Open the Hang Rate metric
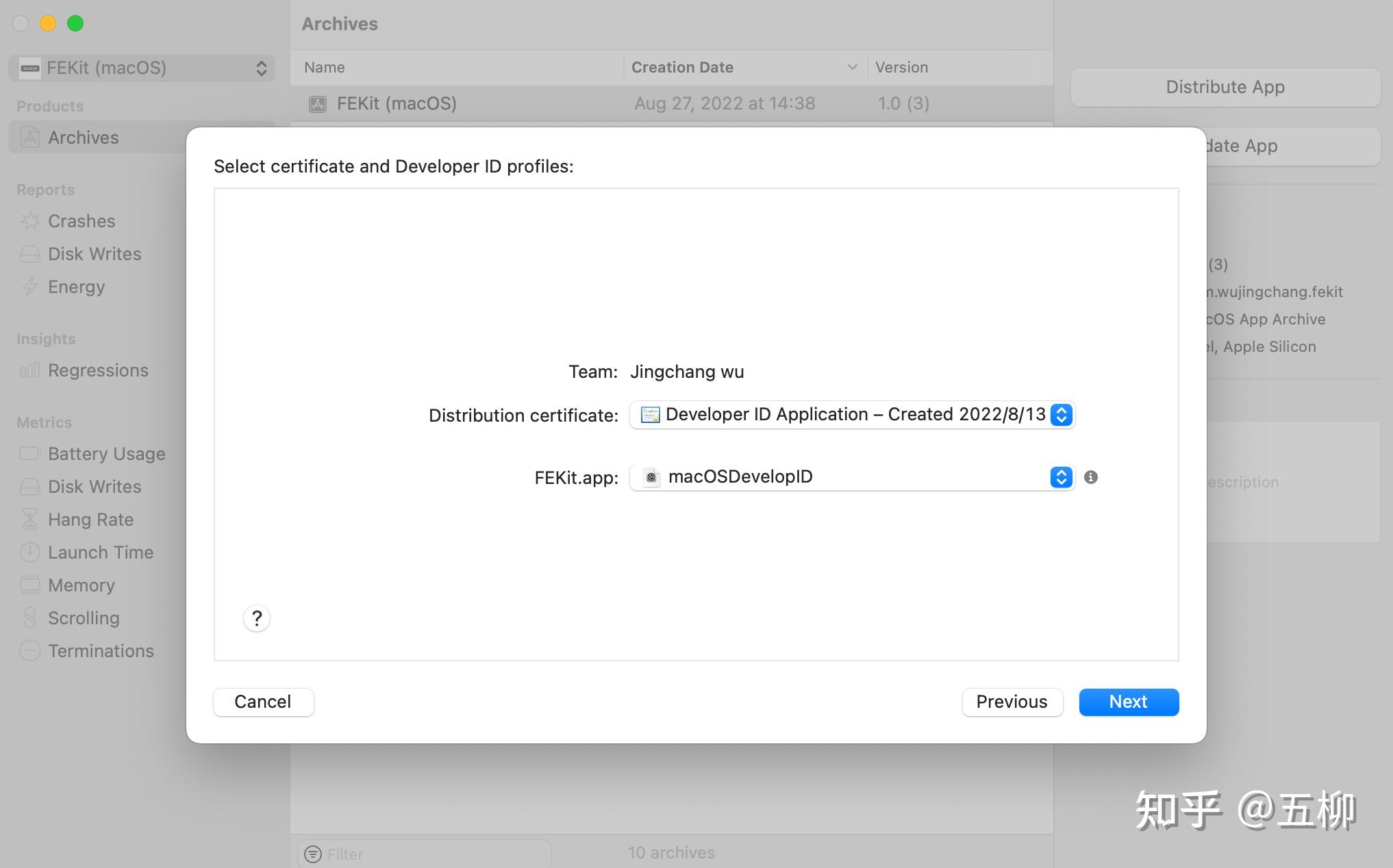 pyautogui.click(x=90, y=519)
